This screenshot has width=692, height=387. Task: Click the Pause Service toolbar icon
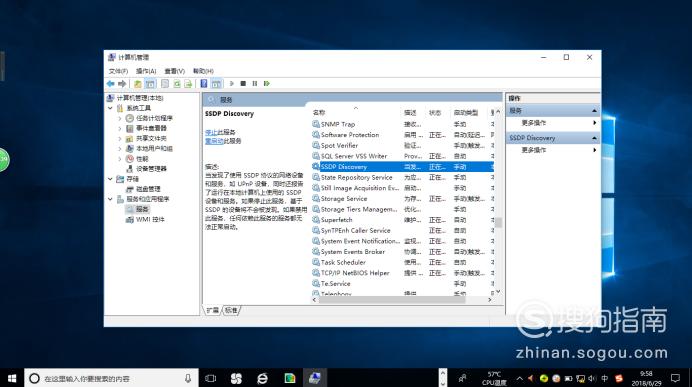pyautogui.click(x=255, y=83)
